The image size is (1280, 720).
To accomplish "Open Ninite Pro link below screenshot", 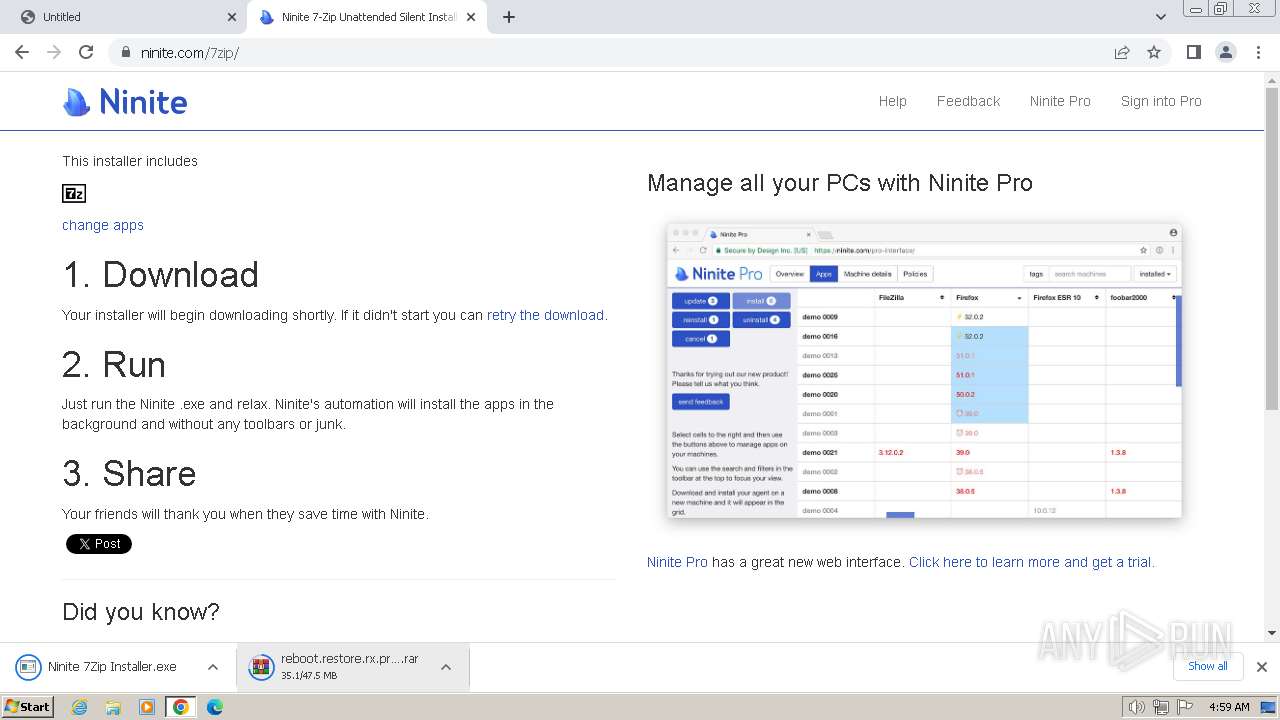I will tap(677, 562).
